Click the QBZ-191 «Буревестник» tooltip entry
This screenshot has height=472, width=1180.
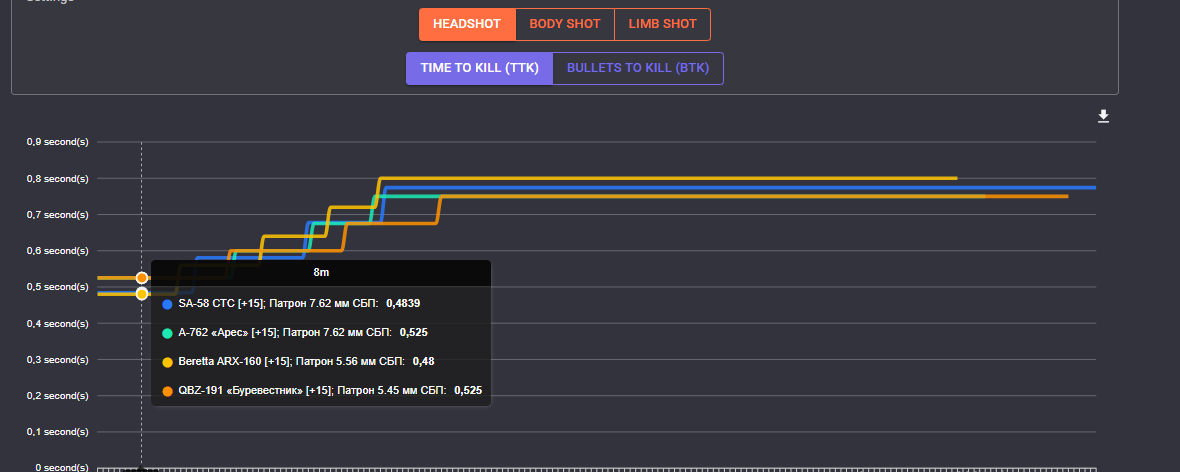point(312,390)
